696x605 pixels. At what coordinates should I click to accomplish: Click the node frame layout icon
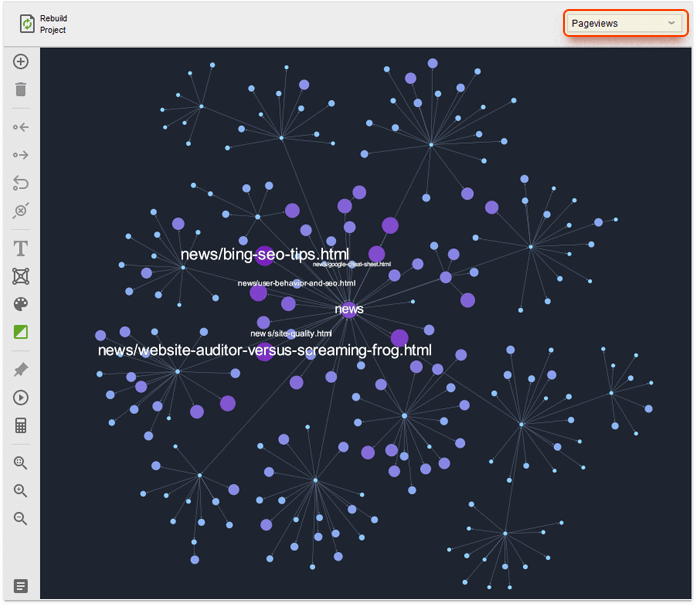click(x=20, y=276)
